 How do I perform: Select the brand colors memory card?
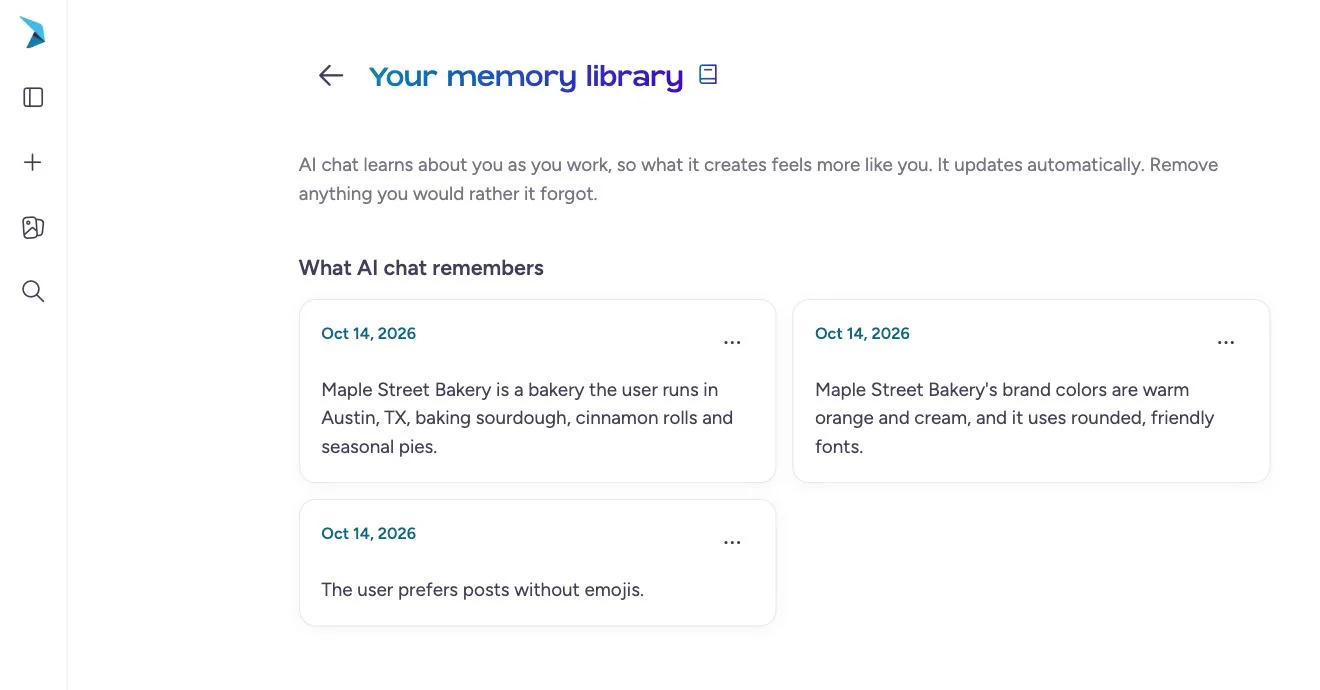pyautogui.click(x=1031, y=391)
